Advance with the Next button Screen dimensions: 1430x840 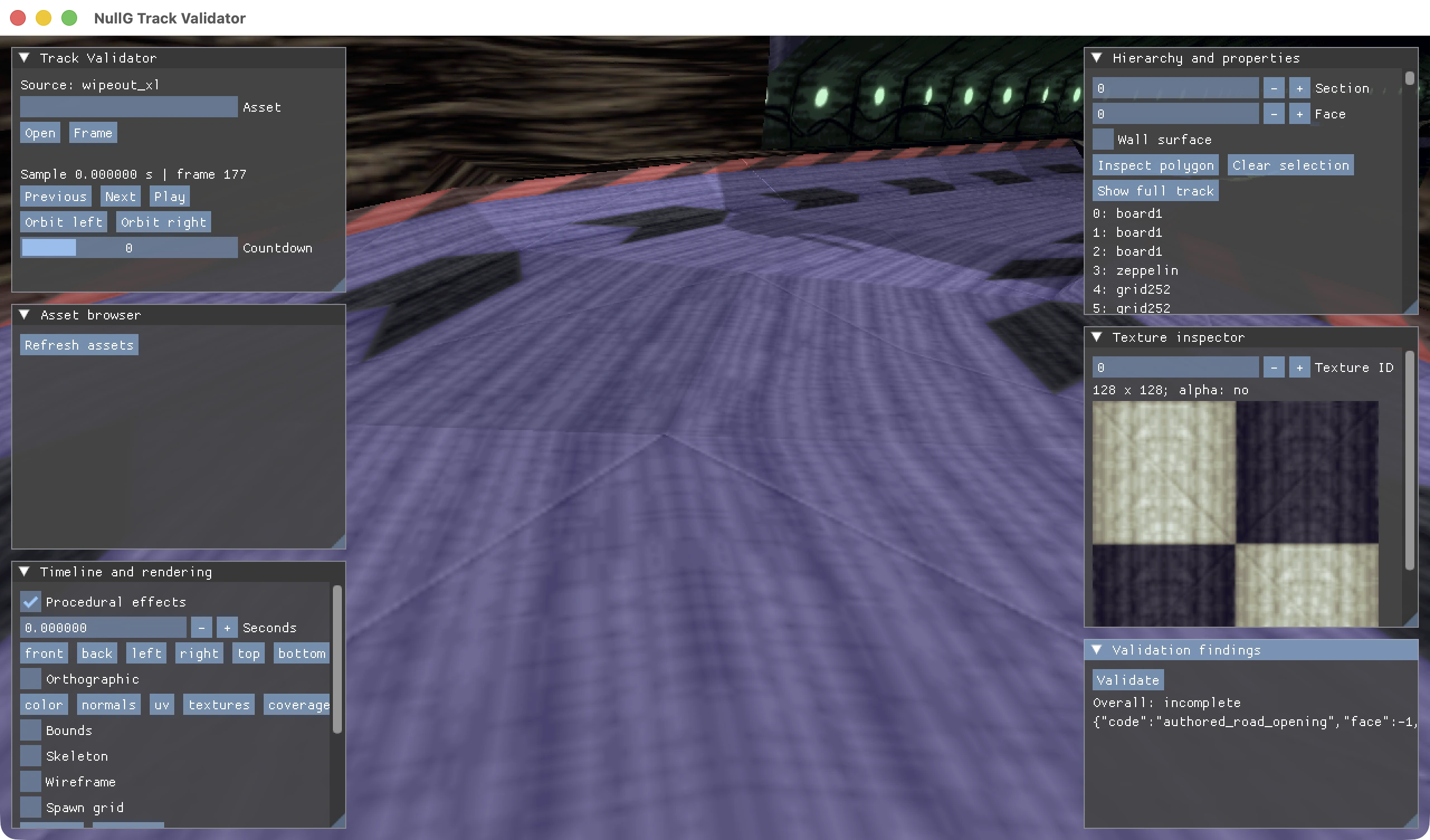point(121,197)
